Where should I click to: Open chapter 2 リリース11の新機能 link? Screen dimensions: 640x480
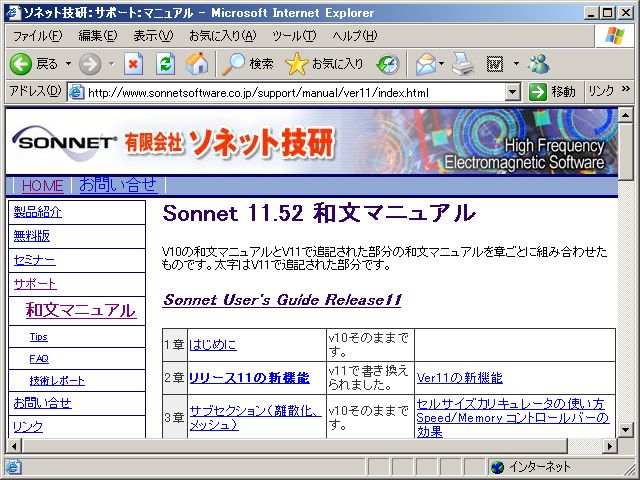click(249, 378)
